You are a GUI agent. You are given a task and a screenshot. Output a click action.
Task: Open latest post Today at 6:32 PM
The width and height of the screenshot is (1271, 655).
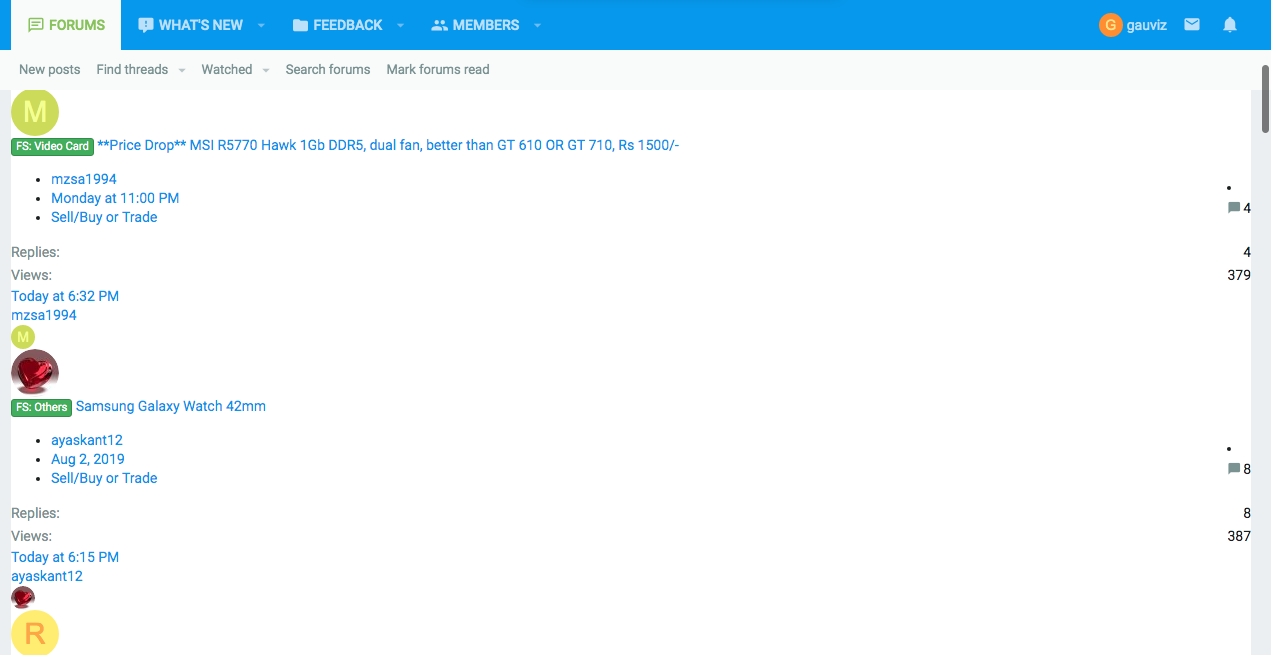pos(65,296)
